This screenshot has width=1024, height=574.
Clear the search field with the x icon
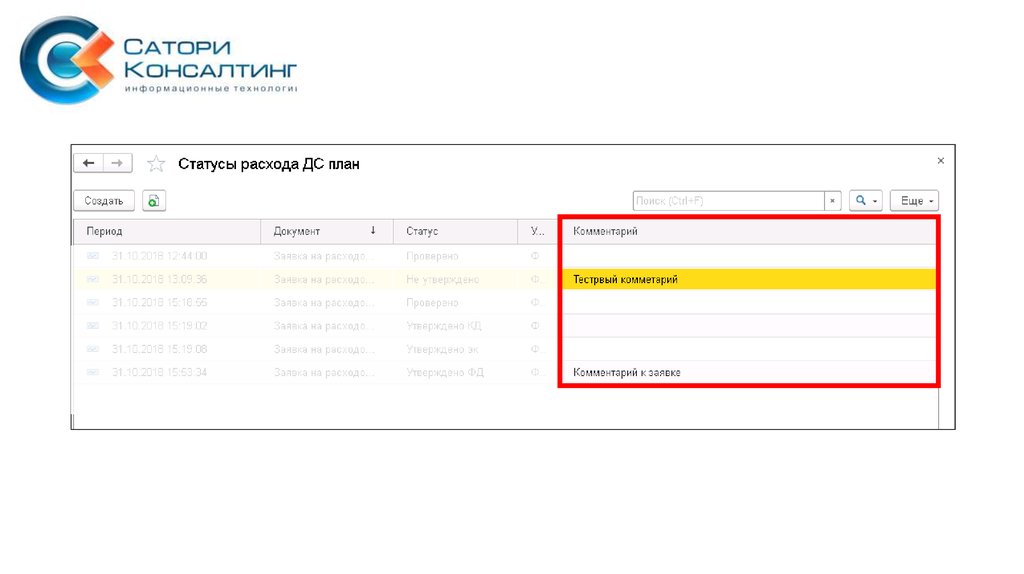point(832,201)
